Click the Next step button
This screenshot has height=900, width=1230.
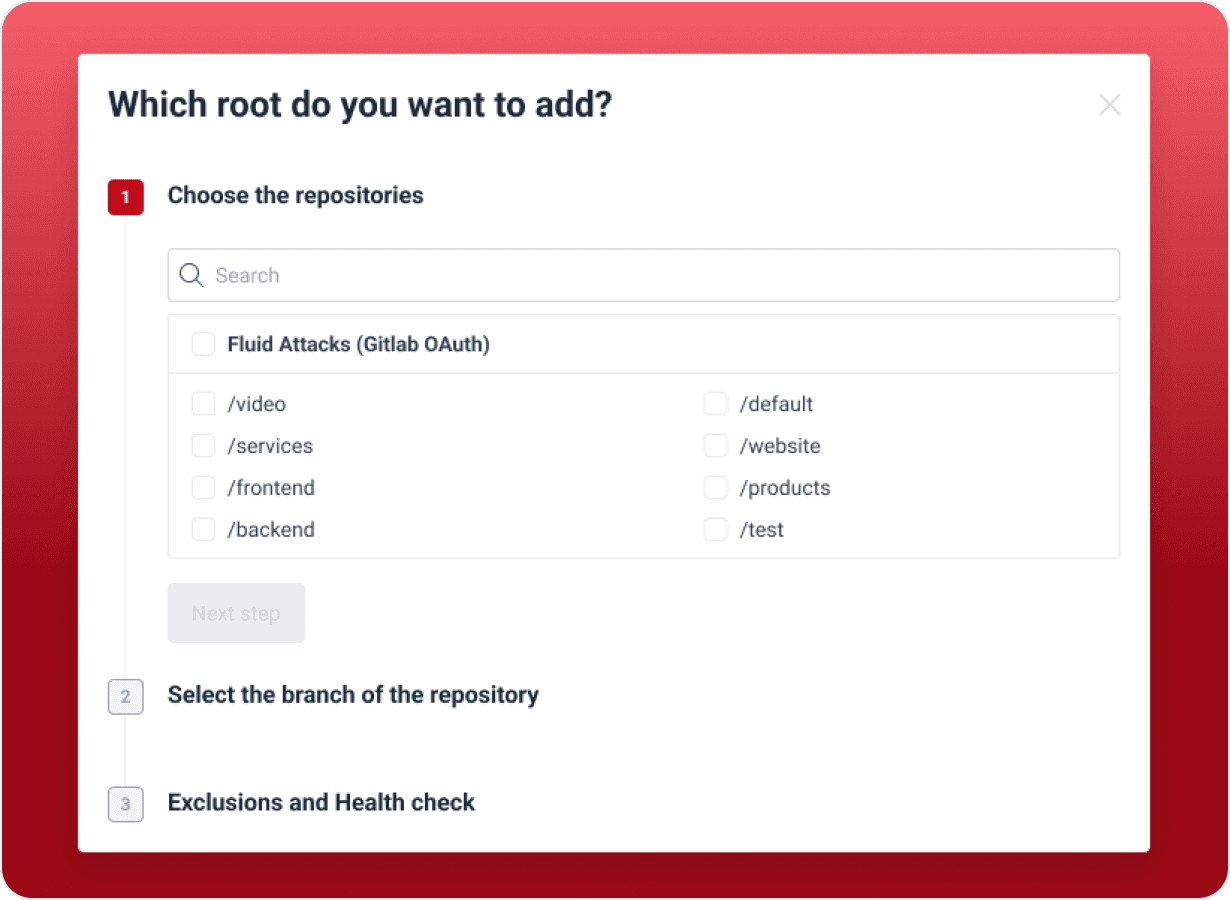pyautogui.click(x=236, y=613)
